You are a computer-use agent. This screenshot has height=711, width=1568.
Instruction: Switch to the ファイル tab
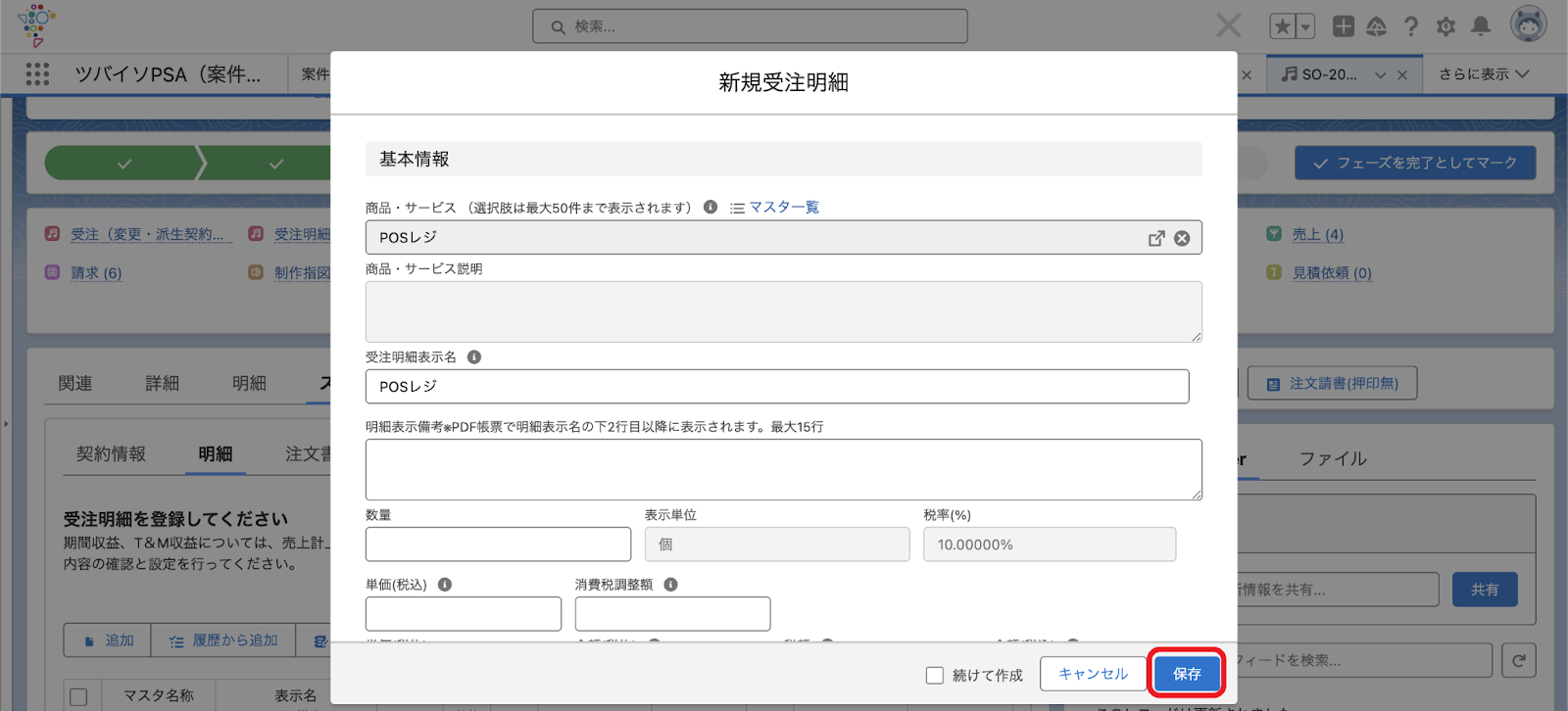click(1333, 458)
